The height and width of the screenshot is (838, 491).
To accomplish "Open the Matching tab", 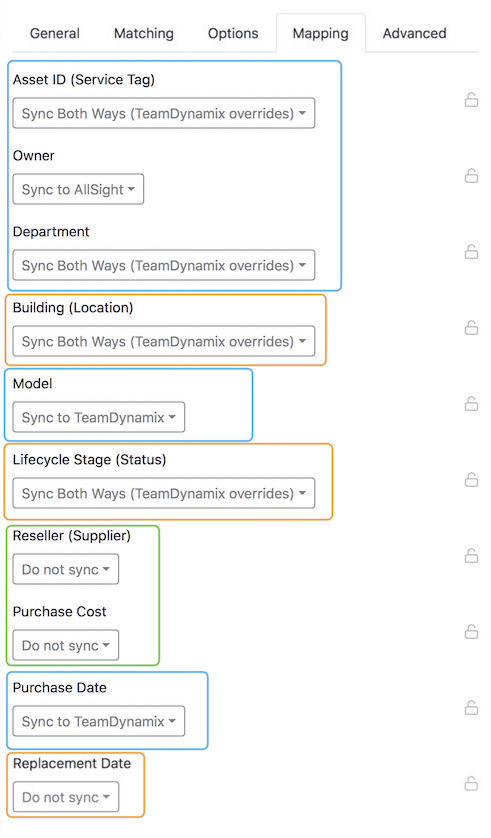I will click(x=144, y=33).
